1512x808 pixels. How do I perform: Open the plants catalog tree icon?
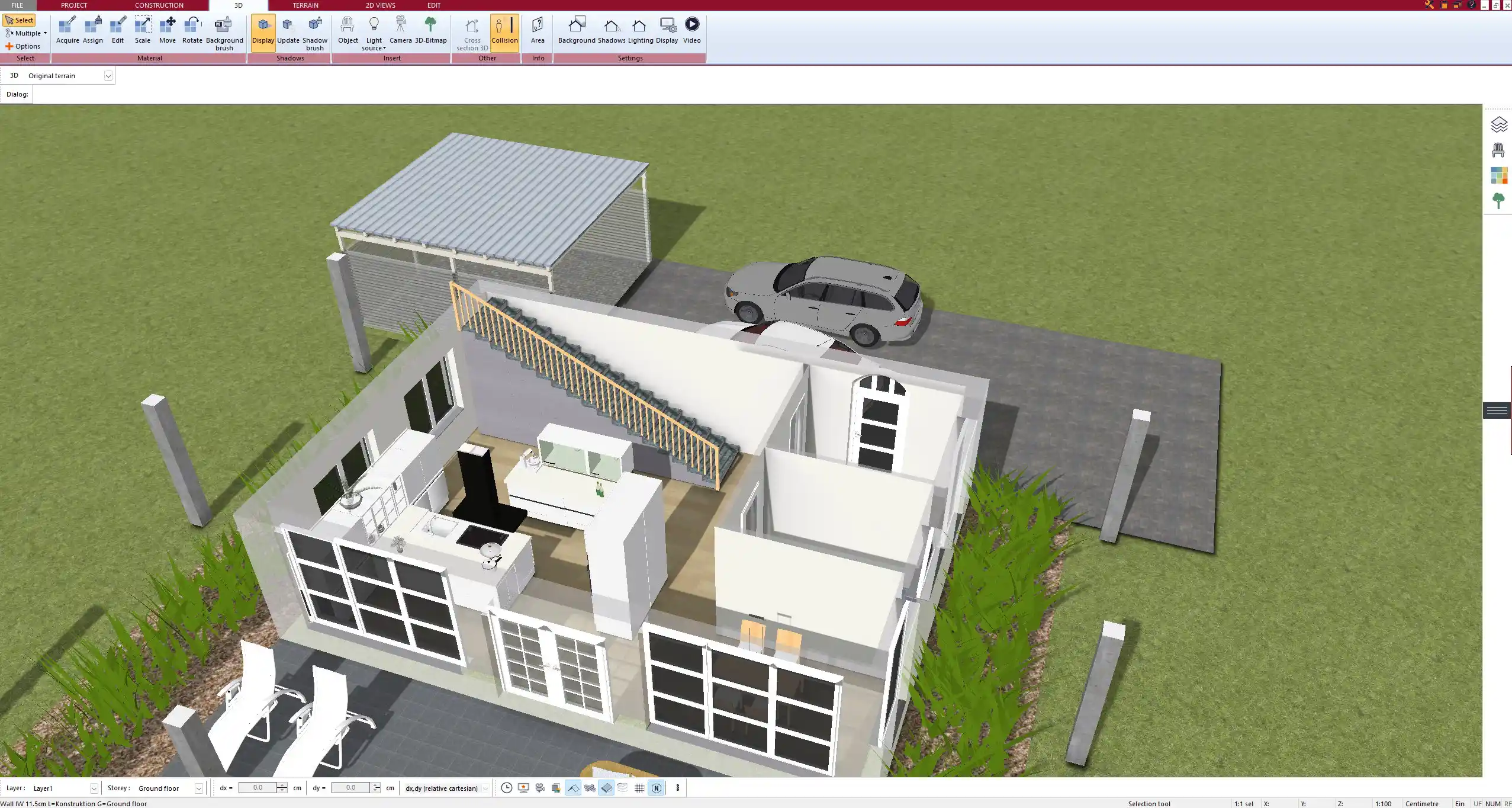(x=1498, y=201)
